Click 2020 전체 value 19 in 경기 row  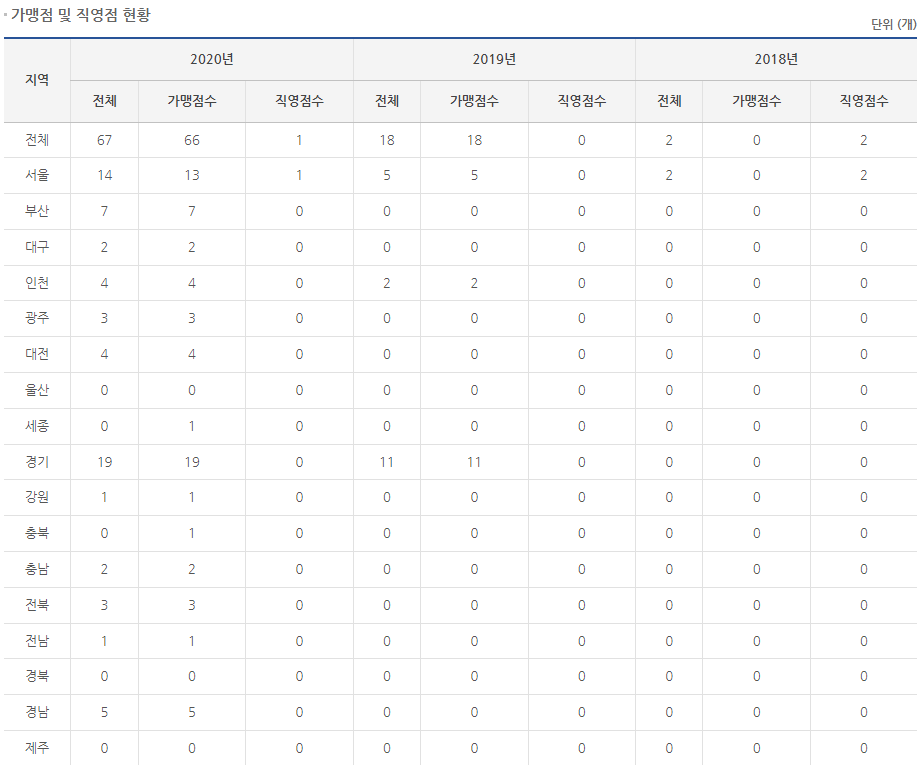point(105,462)
